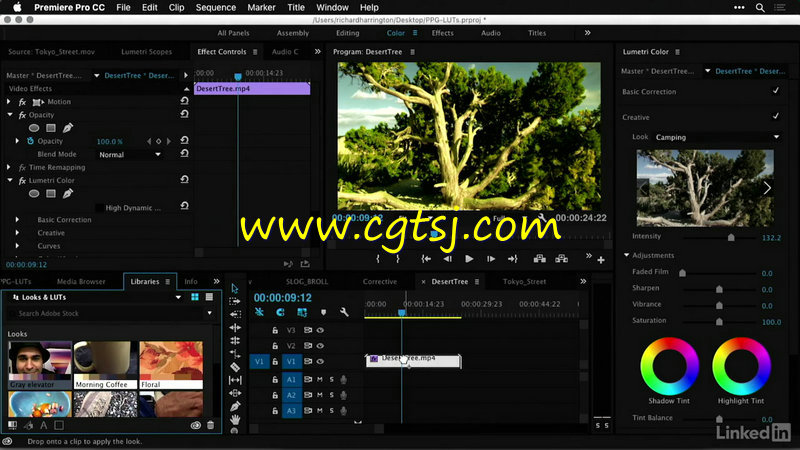
Task: Toggle V1 track output eye
Action: [x=320, y=361]
